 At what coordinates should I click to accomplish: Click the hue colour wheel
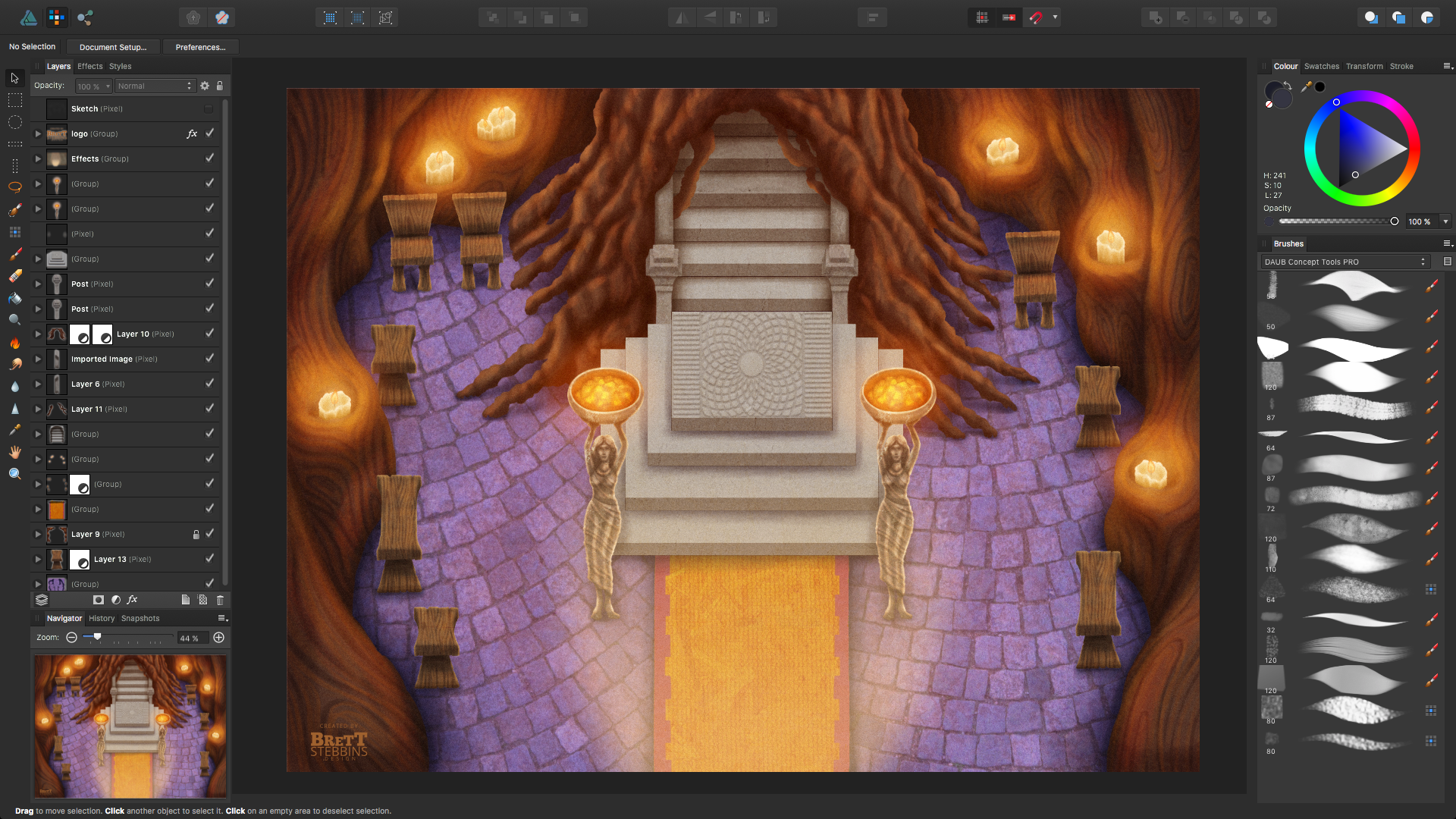pyautogui.click(x=1362, y=148)
